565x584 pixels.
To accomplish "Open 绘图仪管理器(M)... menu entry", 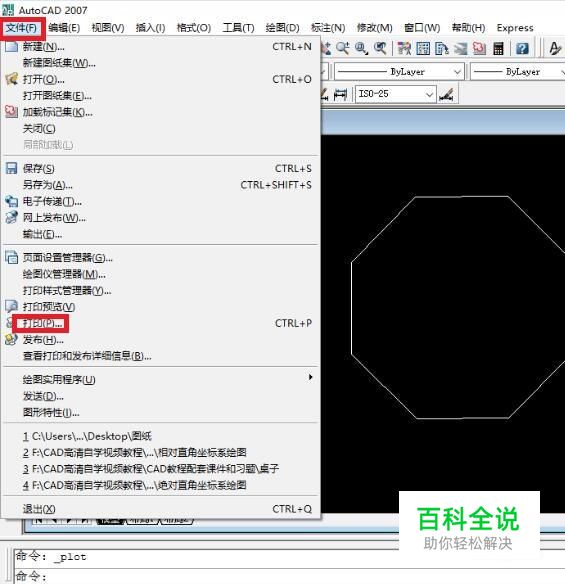I will point(159,274).
